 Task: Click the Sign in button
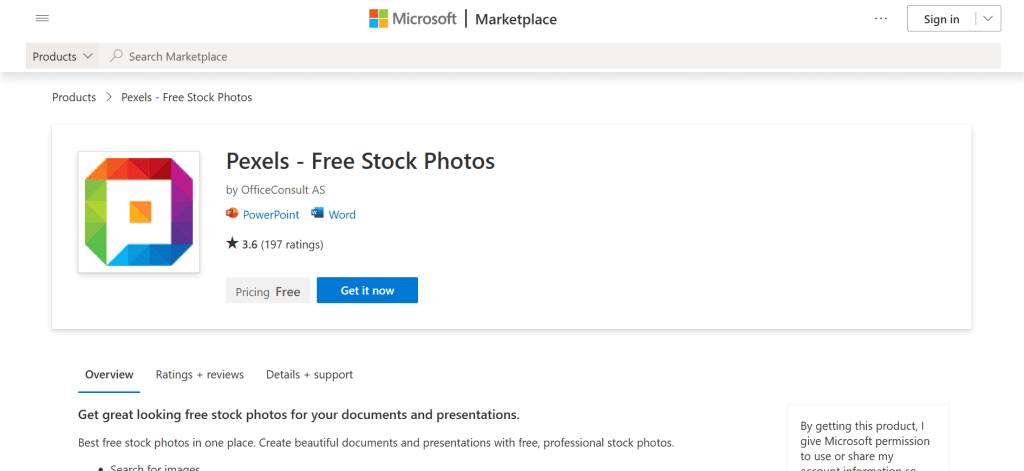click(x=941, y=19)
